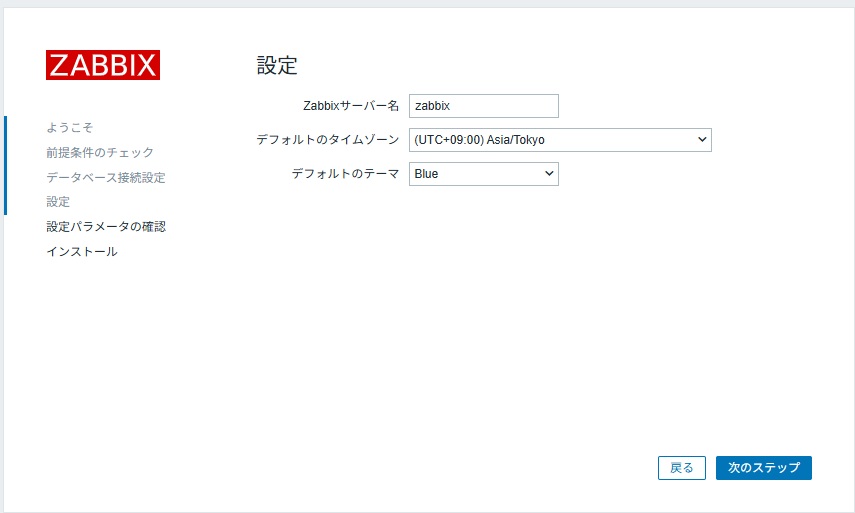The width and height of the screenshot is (855, 513).
Task: Go to the ようこそ step
Action: [x=69, y=128]
